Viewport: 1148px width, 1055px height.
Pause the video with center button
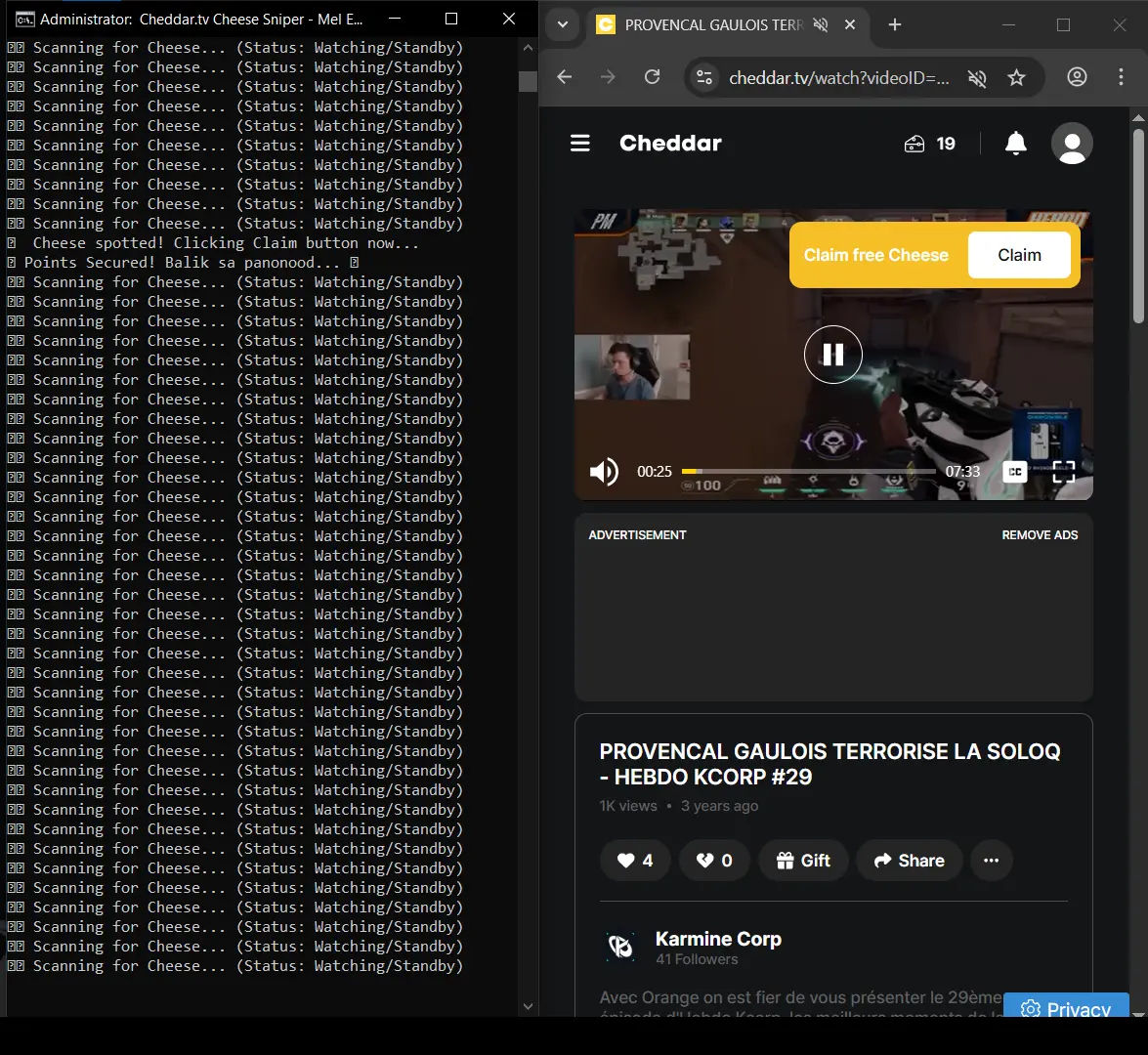pyautogui.click(x=833, y=355)
